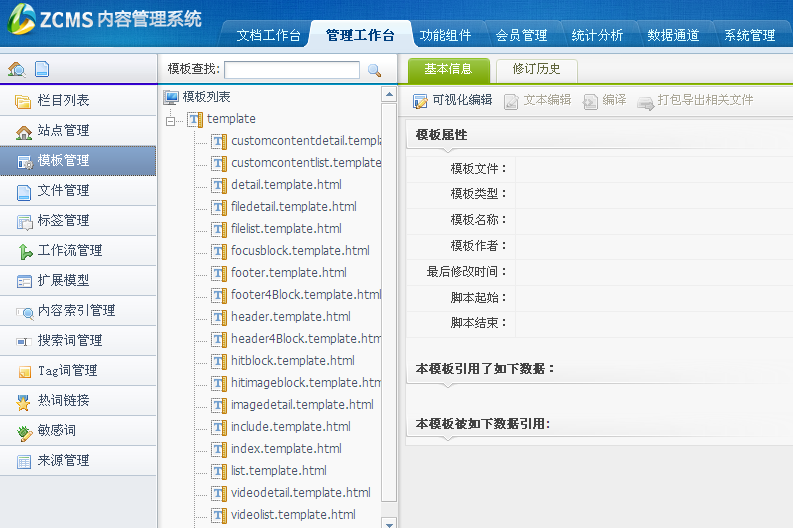Click the 编译 compile toolbar item
Image resolution: width=793 pixels, height=528 pixels.
tap(605, 101)
